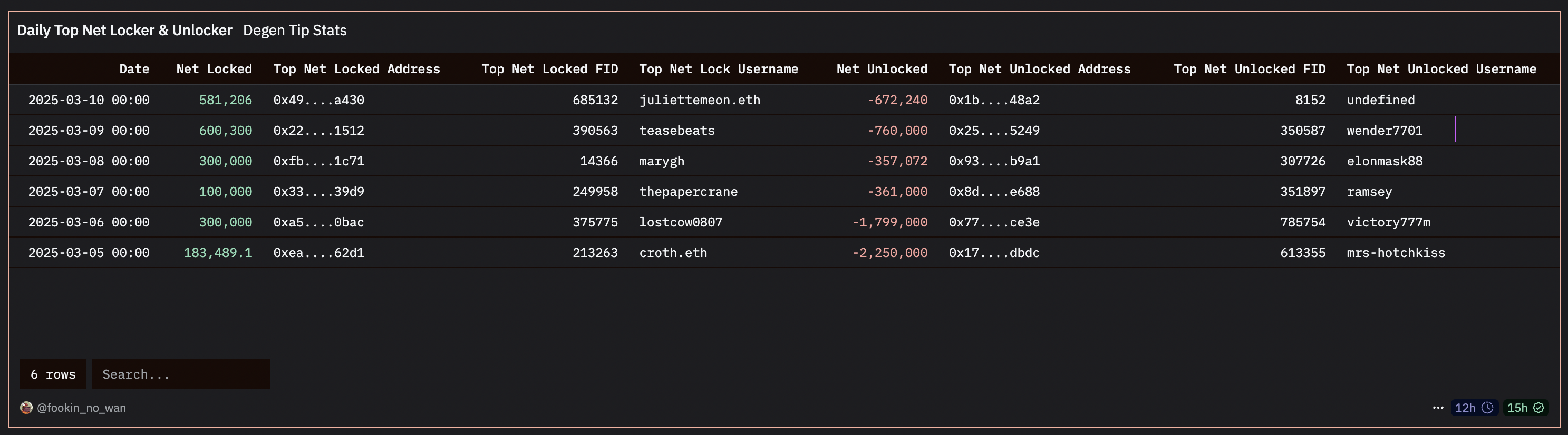The image size is (1568, 435).
Task: Click the 100,000 net locked value
Action: point(225,191)
